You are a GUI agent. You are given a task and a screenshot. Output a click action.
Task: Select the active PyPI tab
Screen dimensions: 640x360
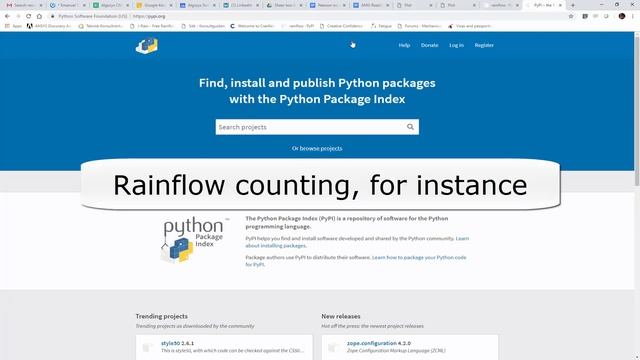pyautogui.click(x=544, y=5)
